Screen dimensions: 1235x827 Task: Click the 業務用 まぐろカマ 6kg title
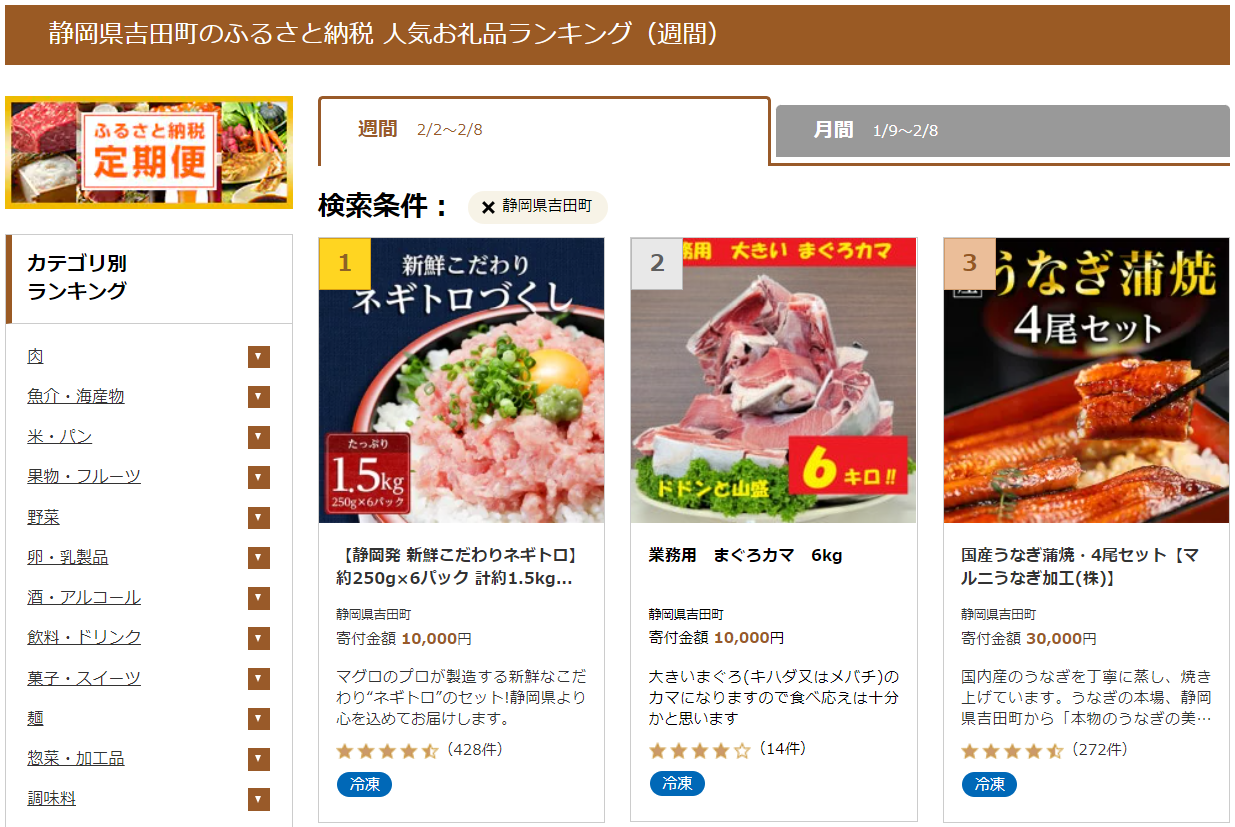[746, 555]
